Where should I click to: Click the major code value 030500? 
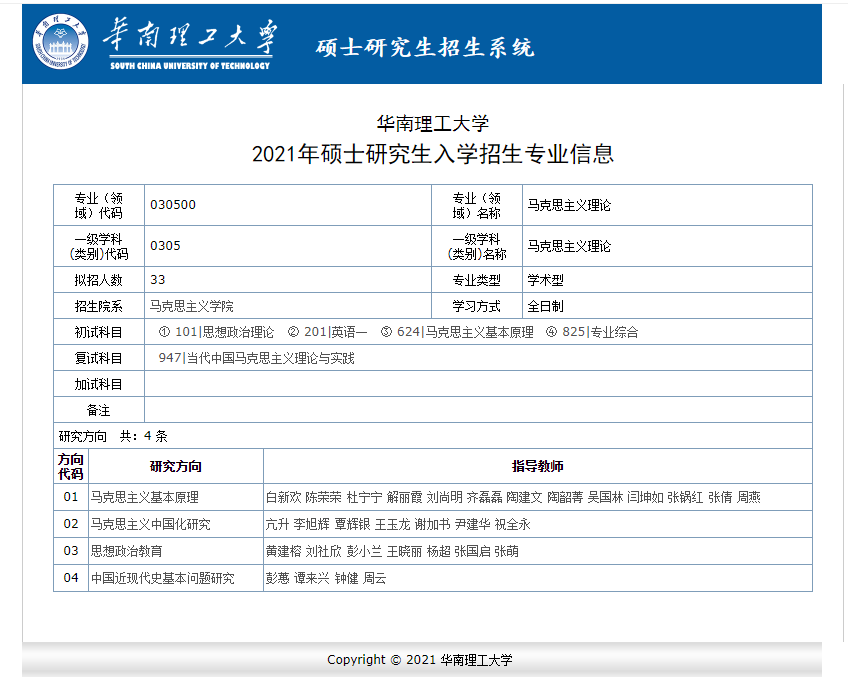coord(173,204)
